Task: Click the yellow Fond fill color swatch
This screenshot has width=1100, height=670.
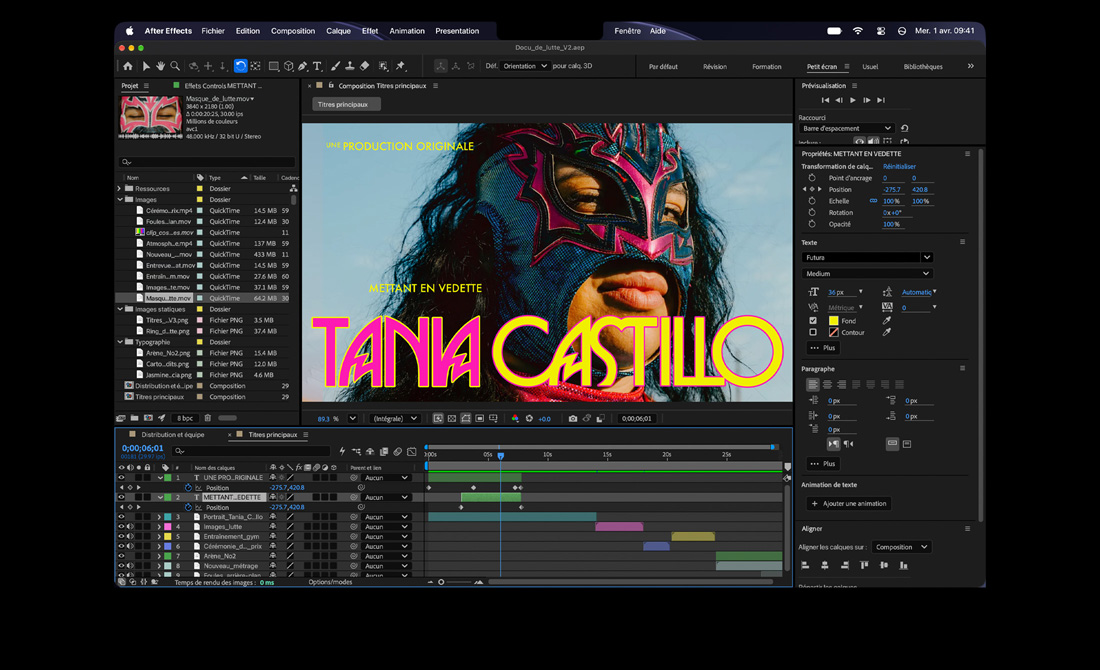Action: point(833,321)
